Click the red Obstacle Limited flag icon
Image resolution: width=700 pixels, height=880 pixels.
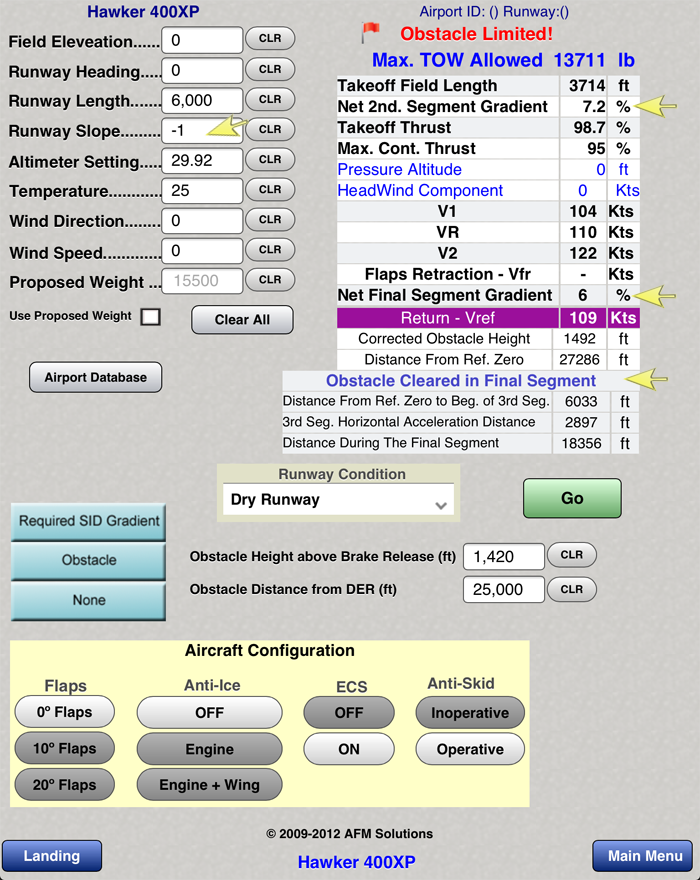pyautogui.click(x=370, y=33)
